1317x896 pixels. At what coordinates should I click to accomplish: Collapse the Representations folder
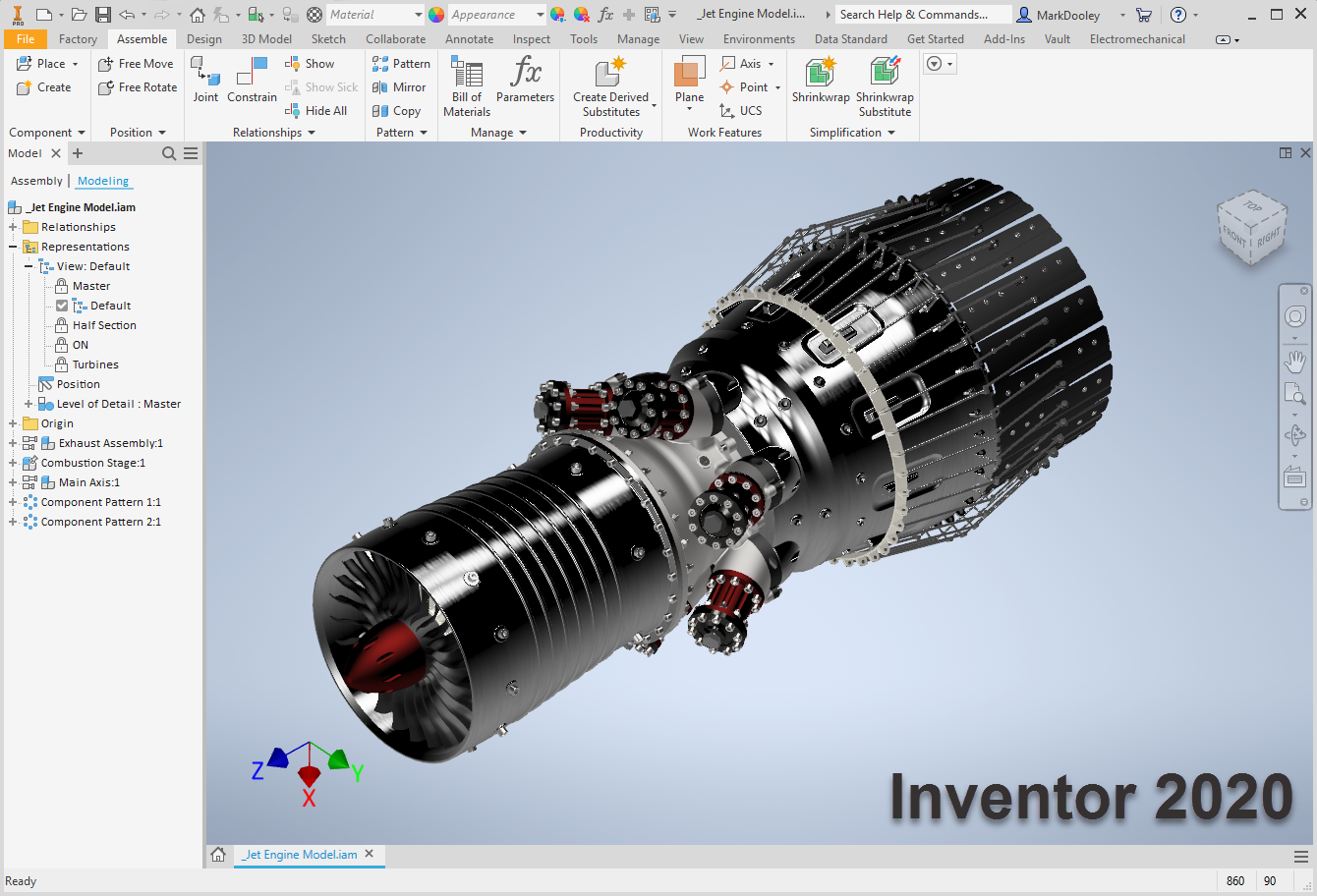coord(14,247)
